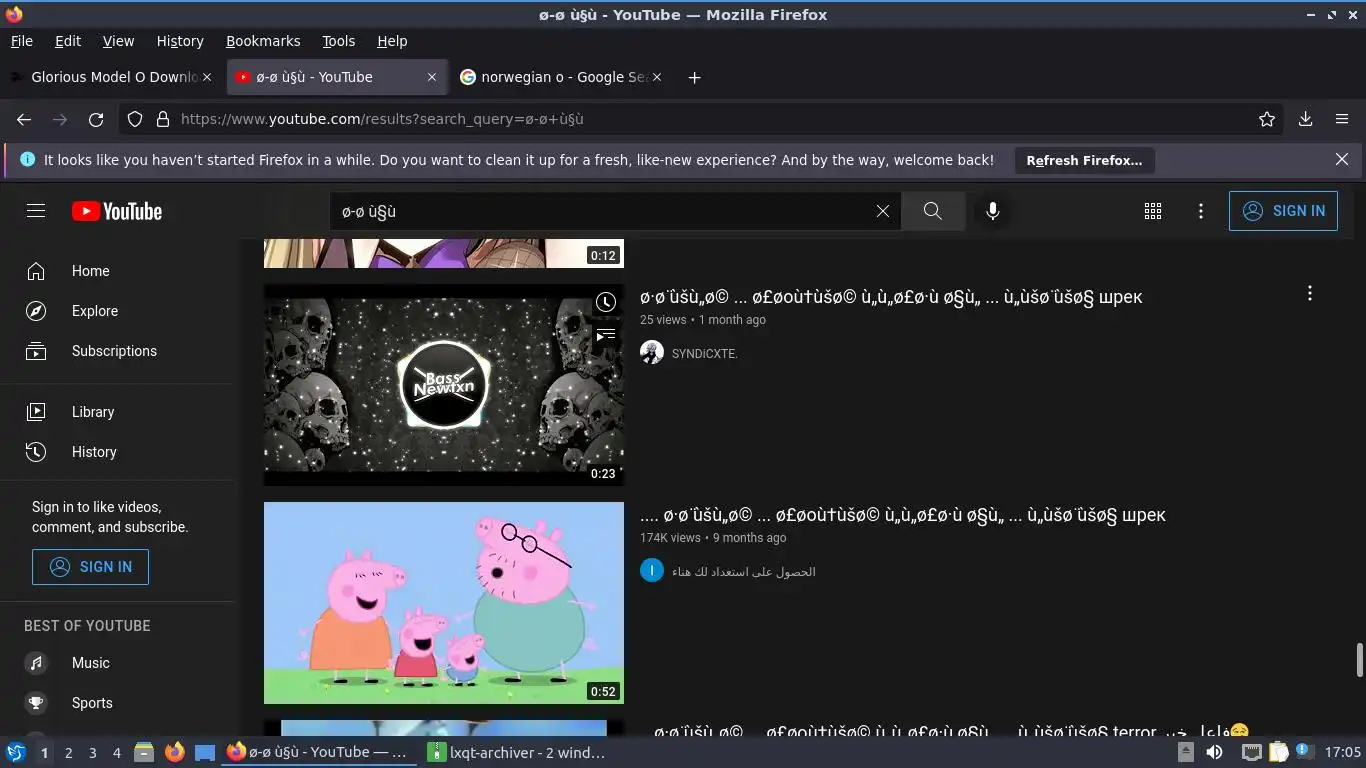Click the removable media eject tray icon
The width and height of the screenshot is (1366, 768).
pos(1185,752)
